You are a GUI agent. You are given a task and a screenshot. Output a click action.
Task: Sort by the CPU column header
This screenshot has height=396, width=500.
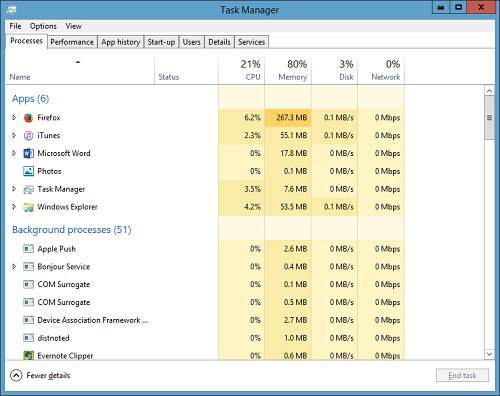(242, 71)
